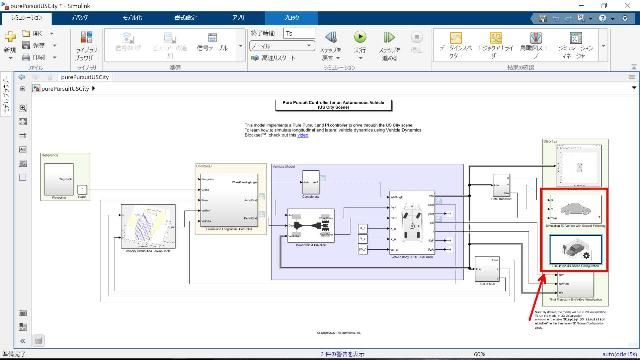Open the help dropdown arrow
The image size is (640, 360).
612,19
